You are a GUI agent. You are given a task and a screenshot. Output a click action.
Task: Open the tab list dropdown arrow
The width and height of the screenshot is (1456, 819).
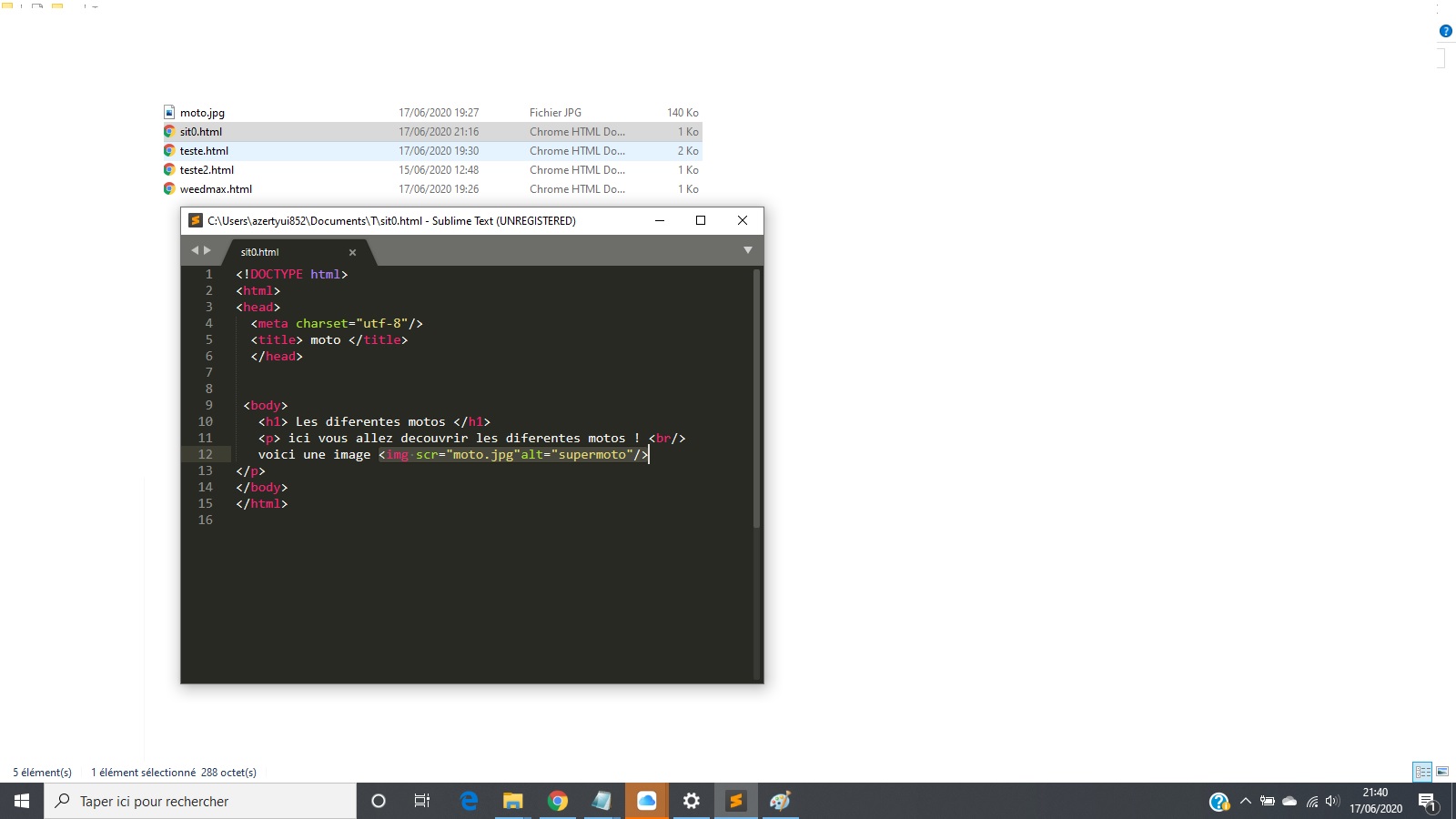748,250
